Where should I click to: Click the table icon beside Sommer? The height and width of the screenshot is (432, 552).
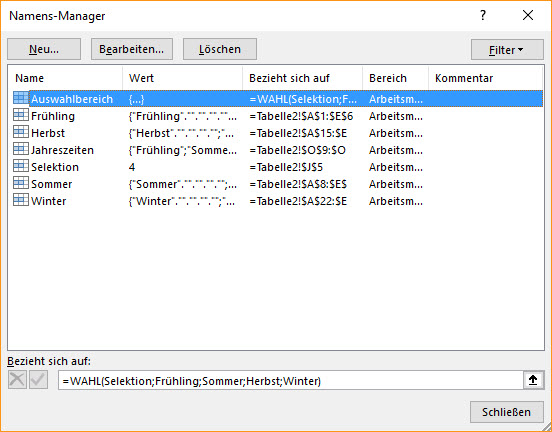point(21,183)
